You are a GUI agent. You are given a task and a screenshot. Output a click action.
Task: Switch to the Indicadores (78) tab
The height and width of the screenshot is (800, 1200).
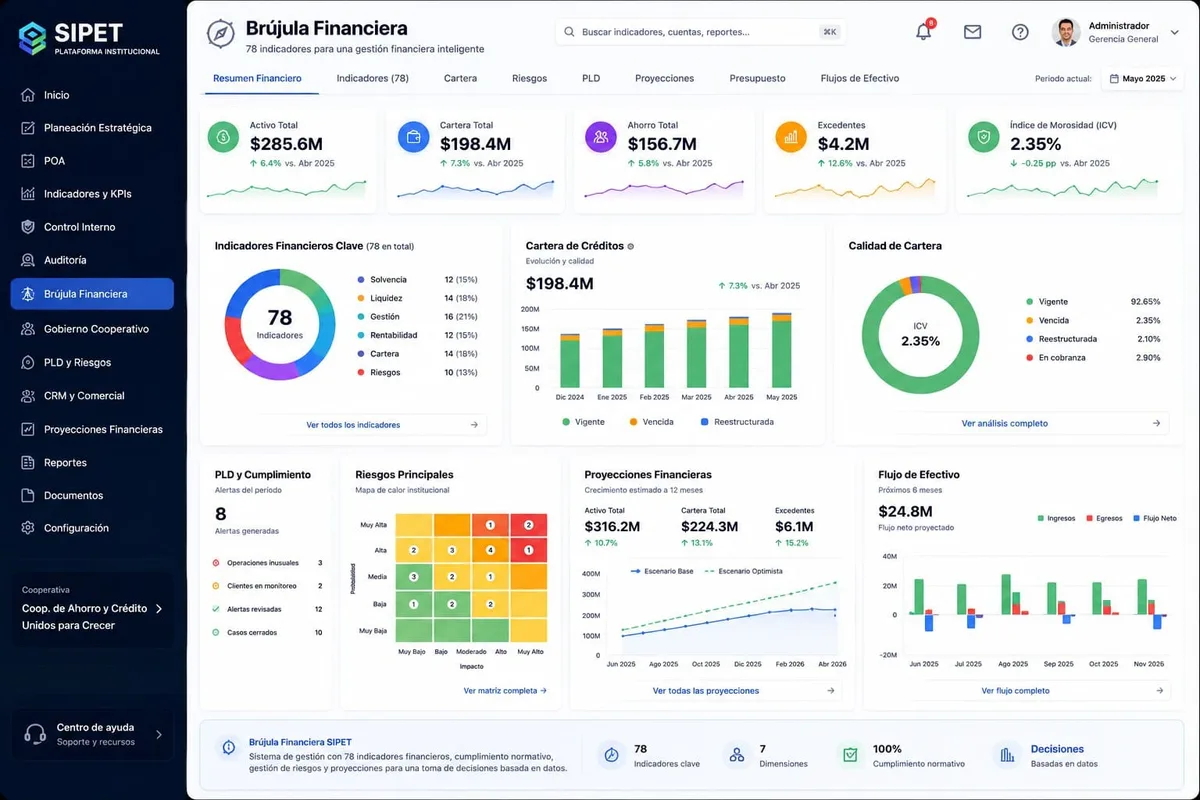pos(372,78)
